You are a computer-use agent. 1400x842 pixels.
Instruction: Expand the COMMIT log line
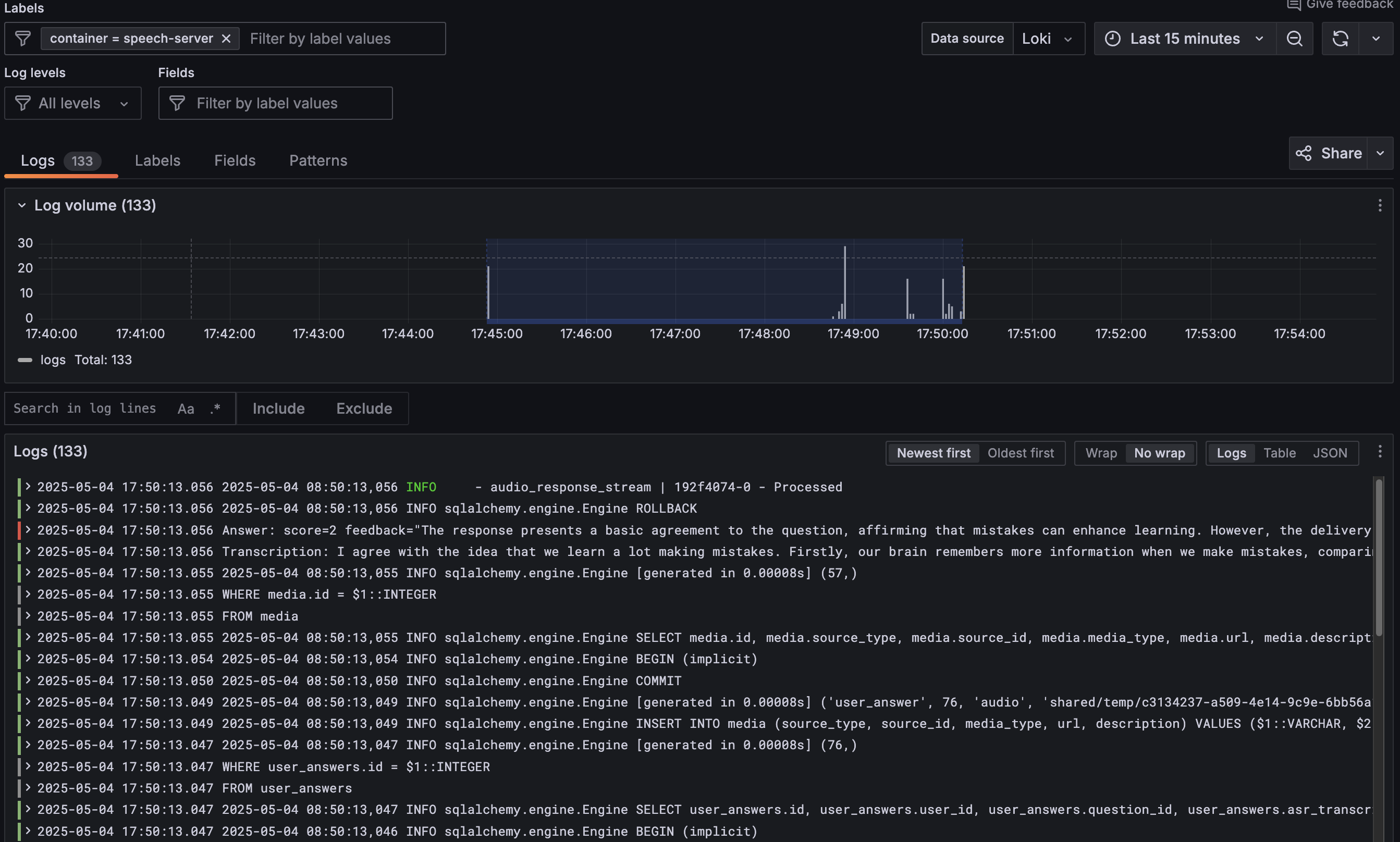tap(27, 680)
